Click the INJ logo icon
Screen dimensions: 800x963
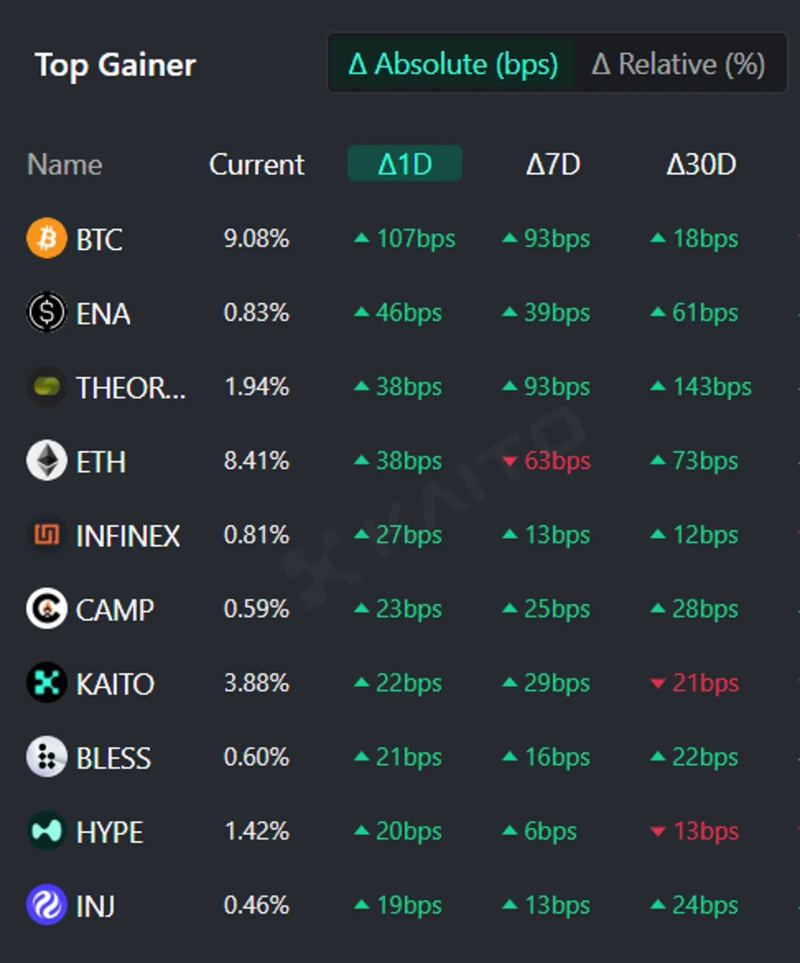coord(46,905)
